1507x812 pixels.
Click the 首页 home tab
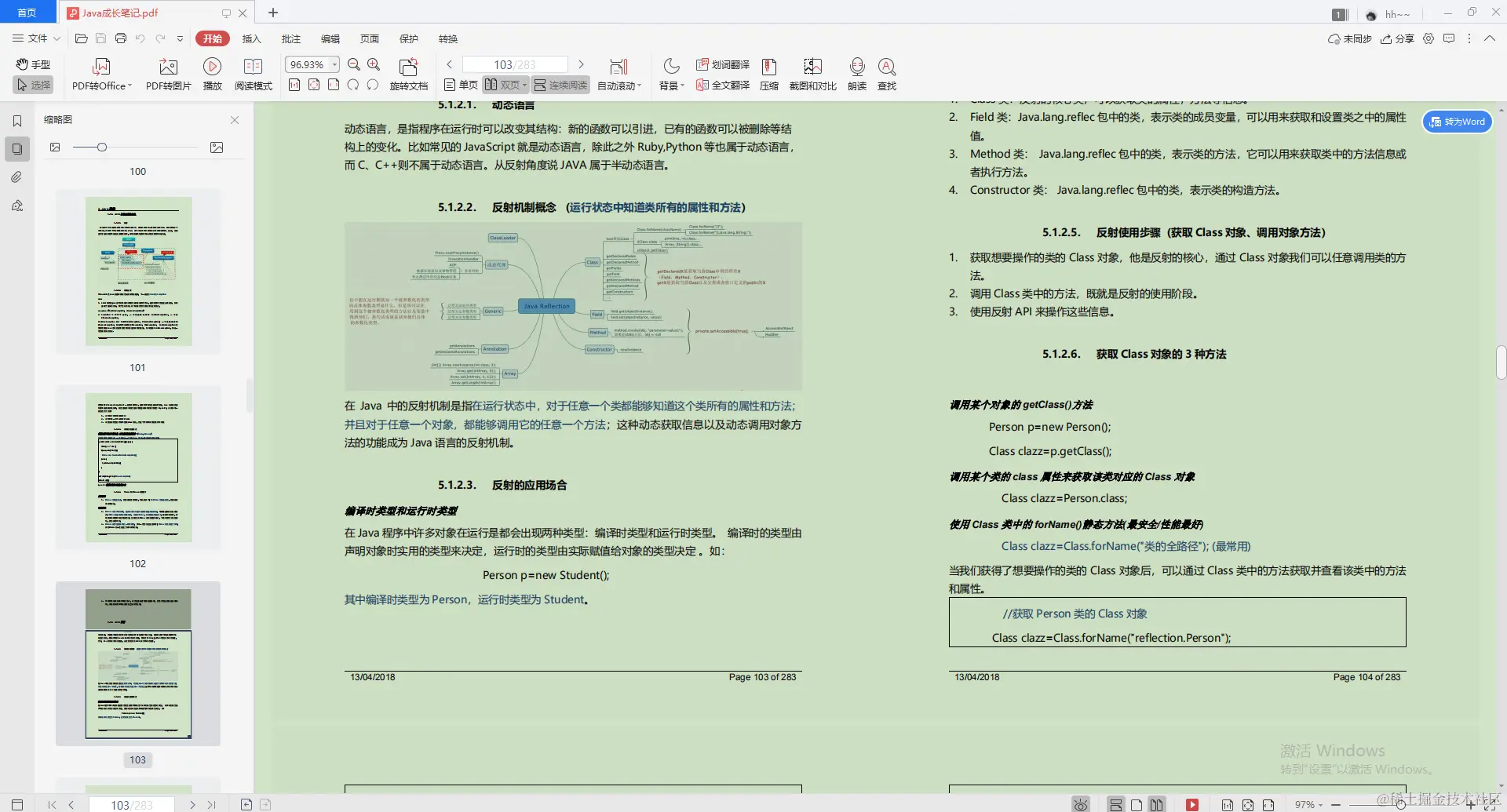click(27, 13)
